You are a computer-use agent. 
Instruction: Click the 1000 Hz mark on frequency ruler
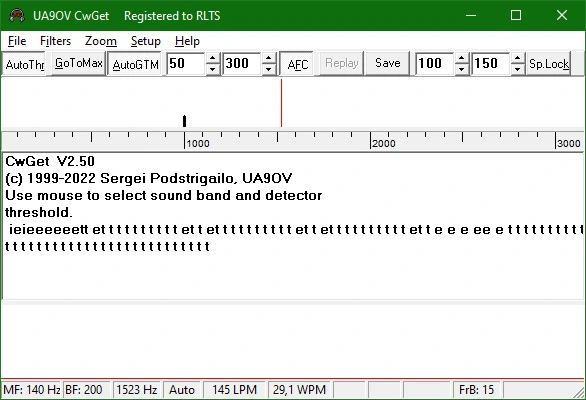(198, 143)
